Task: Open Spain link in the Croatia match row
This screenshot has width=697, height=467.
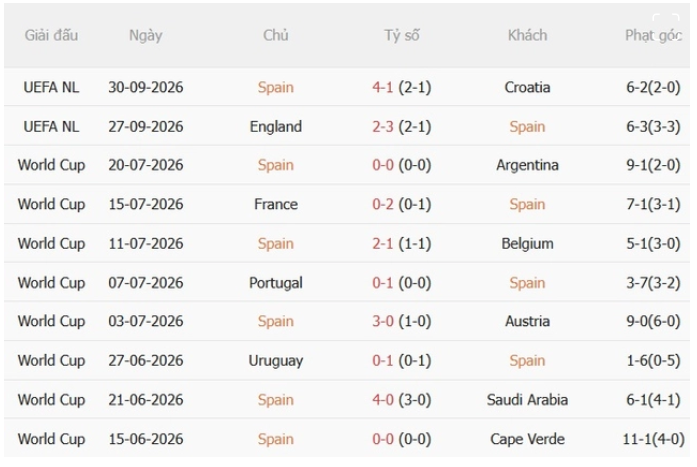Action: coord(276,87)
